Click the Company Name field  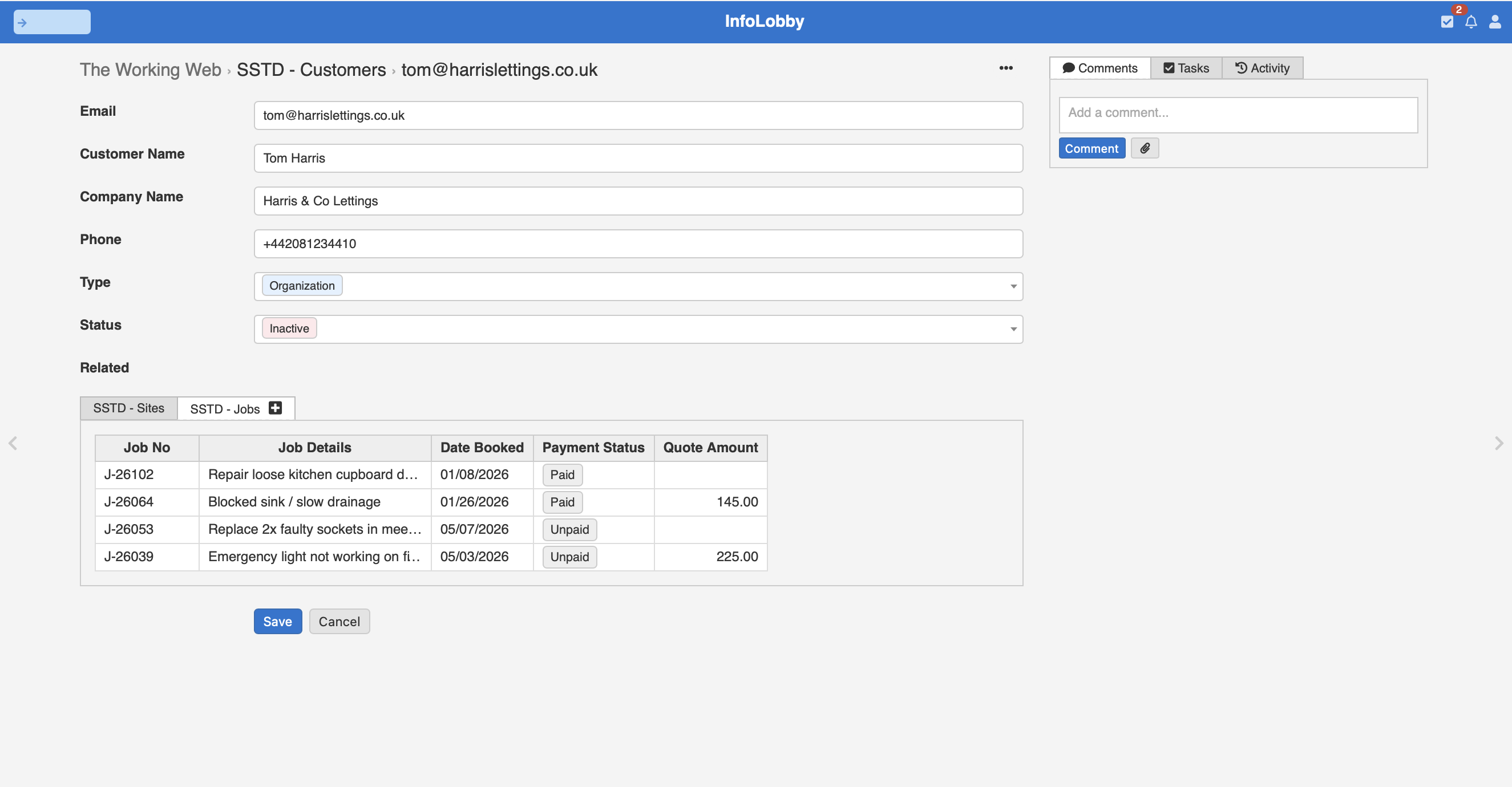[638, 201]
